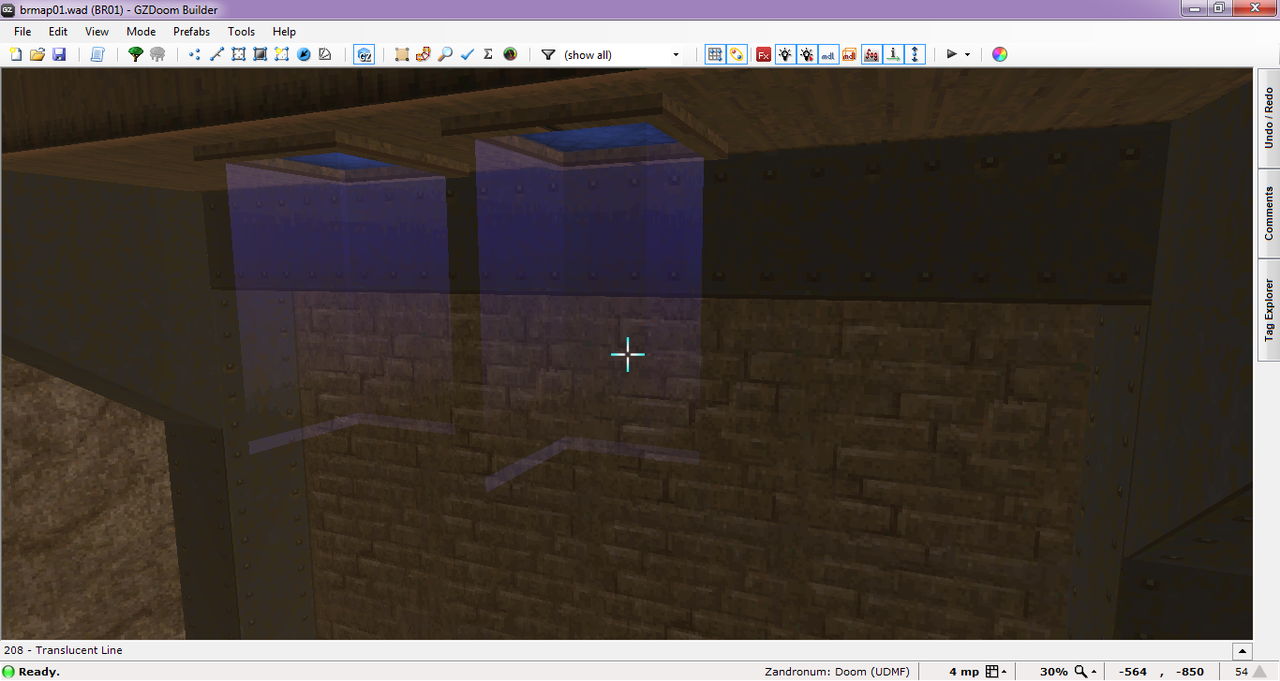This screenshot has width=1280, height=681.
Task: Click the tan square sector icon
Action: (x=401, y=54)
